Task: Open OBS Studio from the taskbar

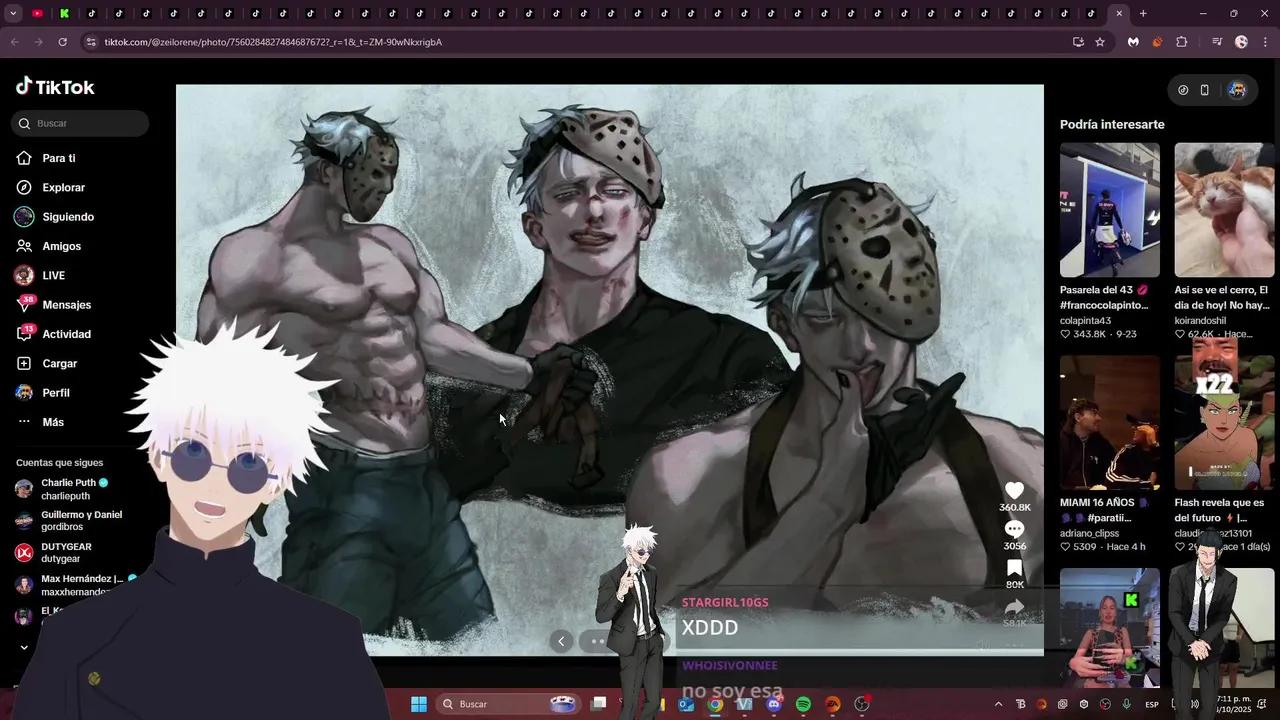Action: pos(862,704)
